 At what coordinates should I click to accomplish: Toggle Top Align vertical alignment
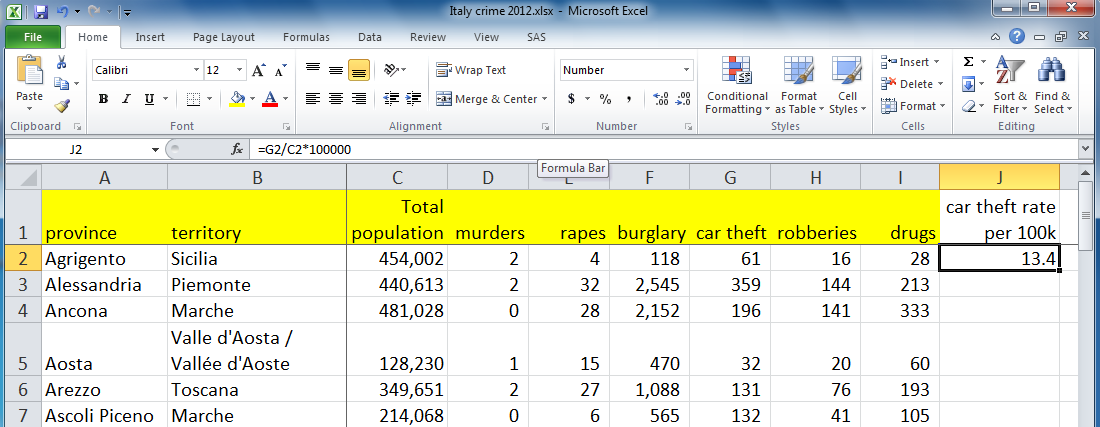(x=313, y=70)
